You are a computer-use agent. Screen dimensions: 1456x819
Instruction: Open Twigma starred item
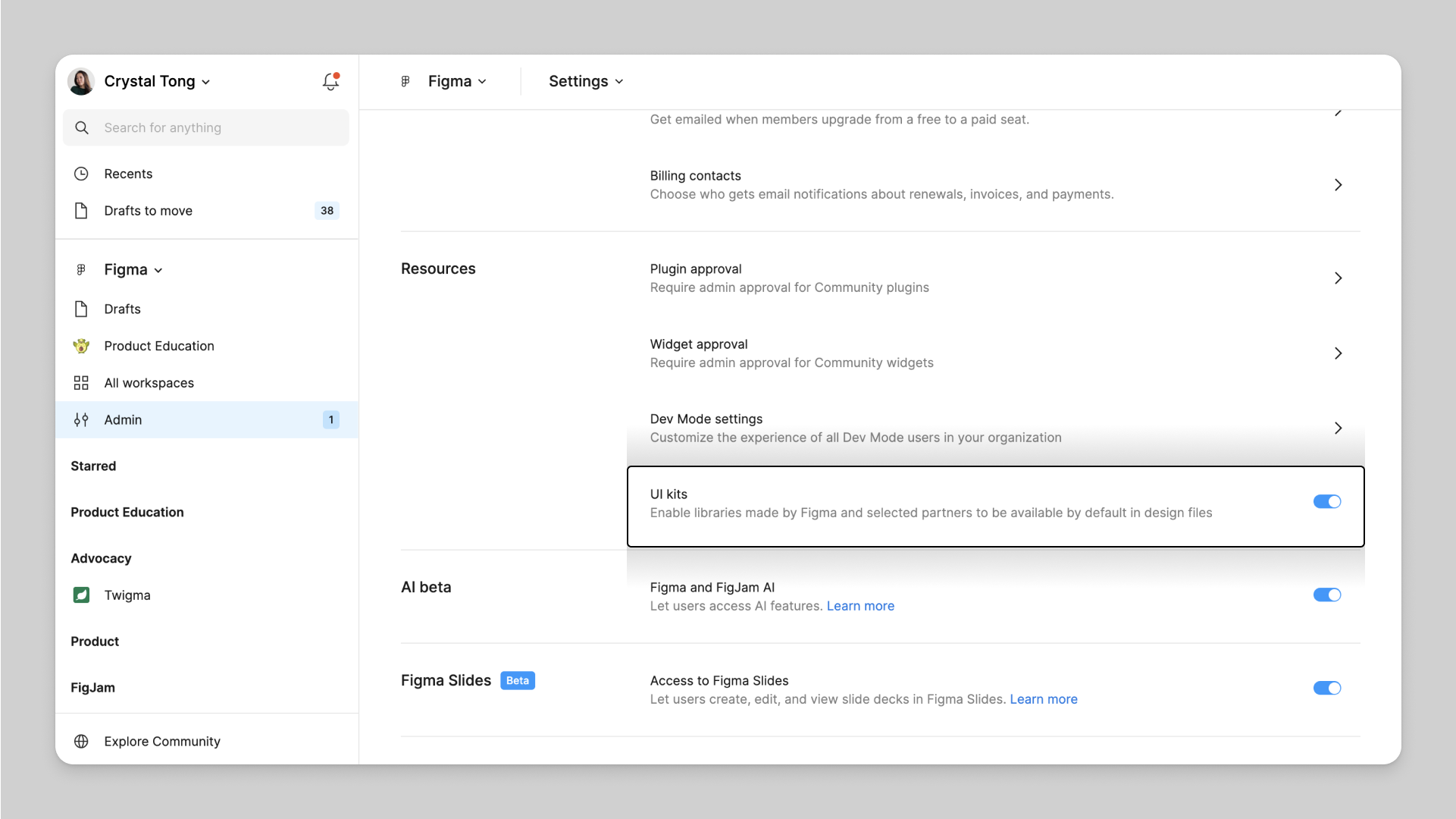(x=206, y=595)
